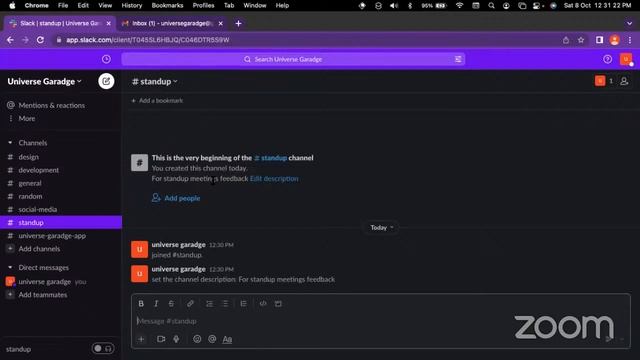Mention someone with the @ icon
The image size is (640, 360).
212,339
